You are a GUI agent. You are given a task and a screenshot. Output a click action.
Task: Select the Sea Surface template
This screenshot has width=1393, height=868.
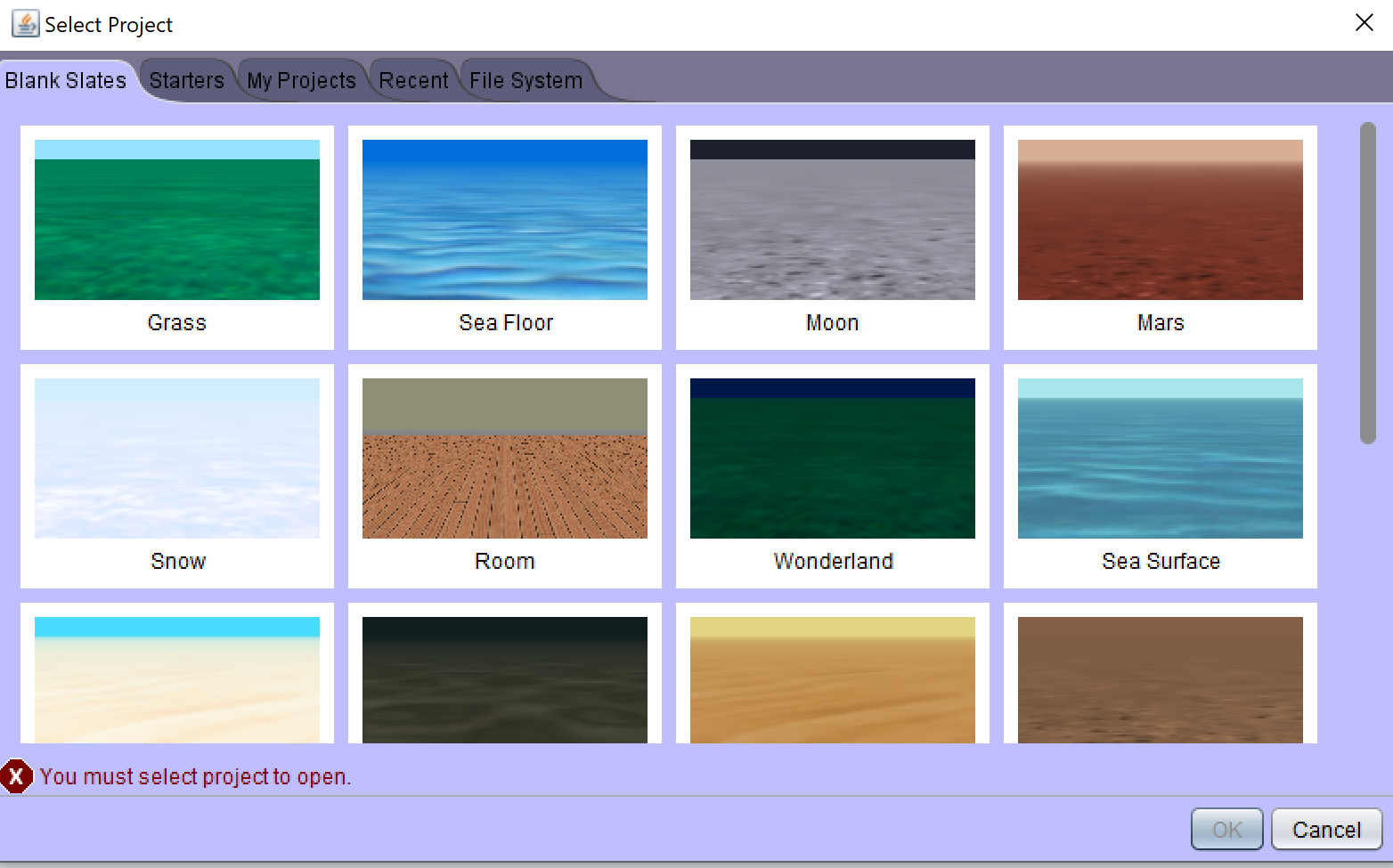[x=1161, y=458]
